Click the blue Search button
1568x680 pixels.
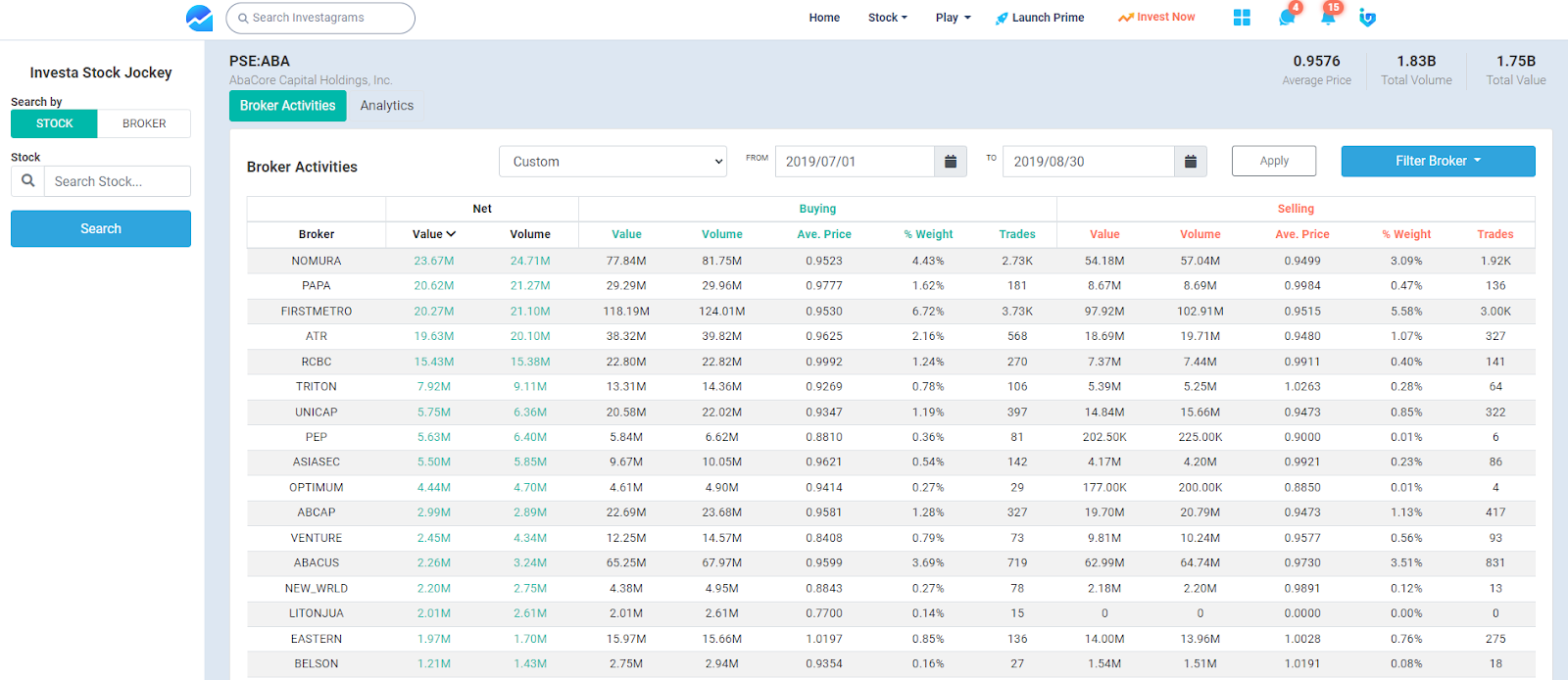tap(101, 228)
